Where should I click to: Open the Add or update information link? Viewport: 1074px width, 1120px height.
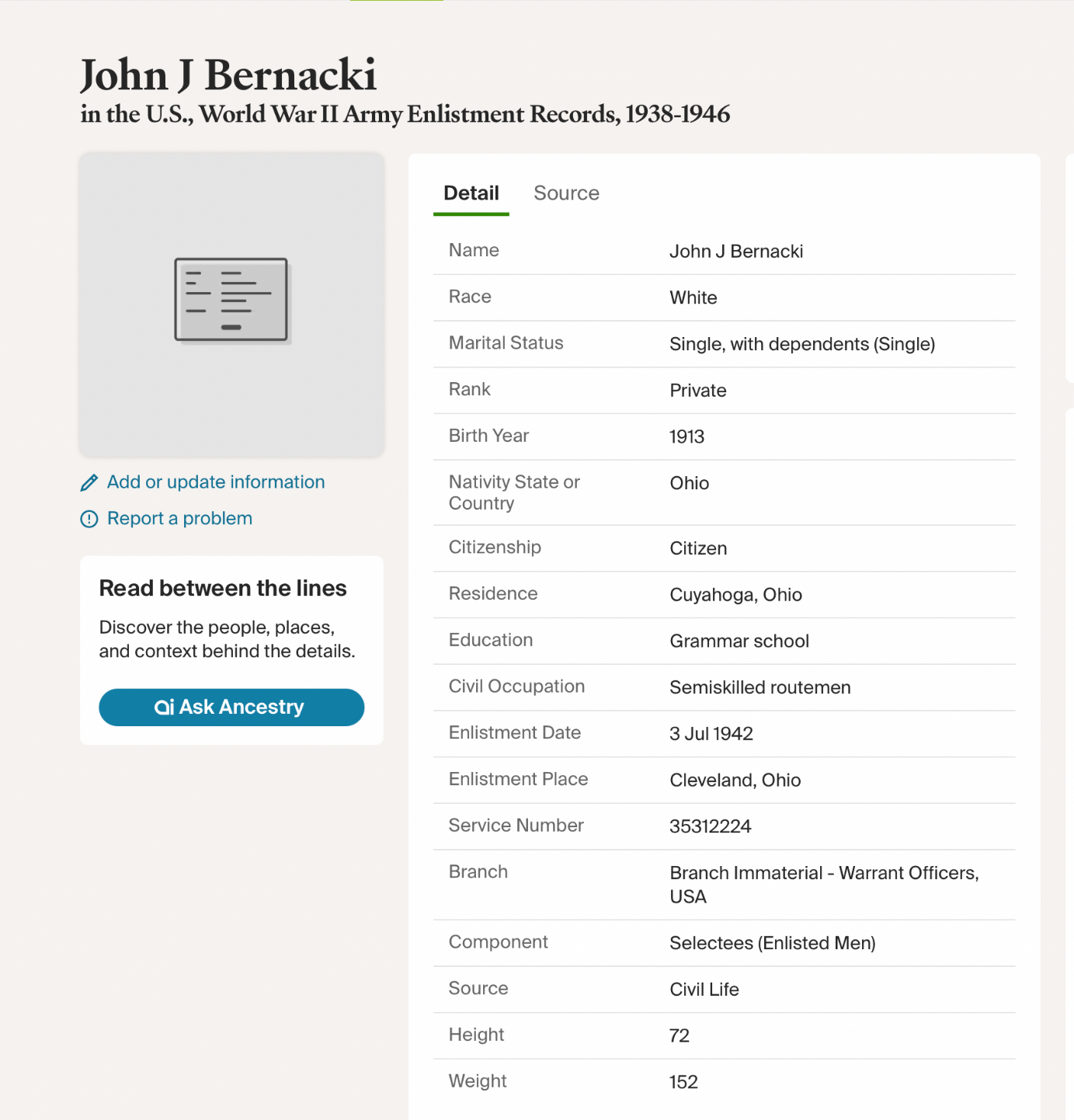pyautogui.click(x=216, y=482)
